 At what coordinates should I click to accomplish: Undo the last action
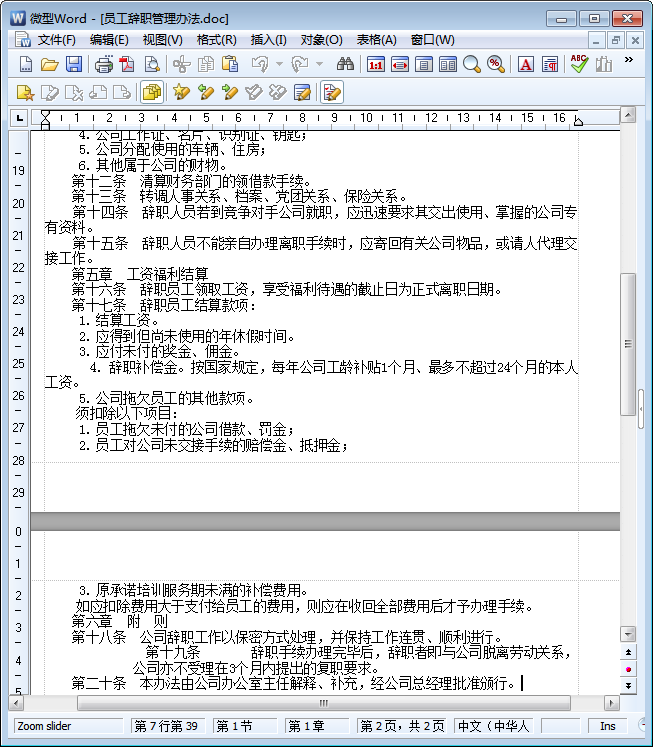(x=260, y=64)
